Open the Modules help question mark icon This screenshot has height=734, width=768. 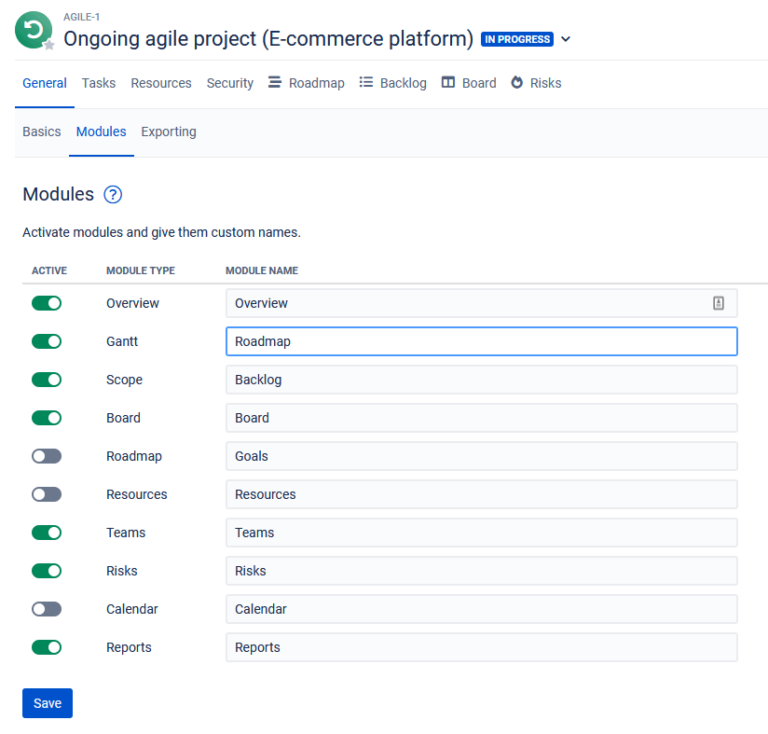point(113,194)
